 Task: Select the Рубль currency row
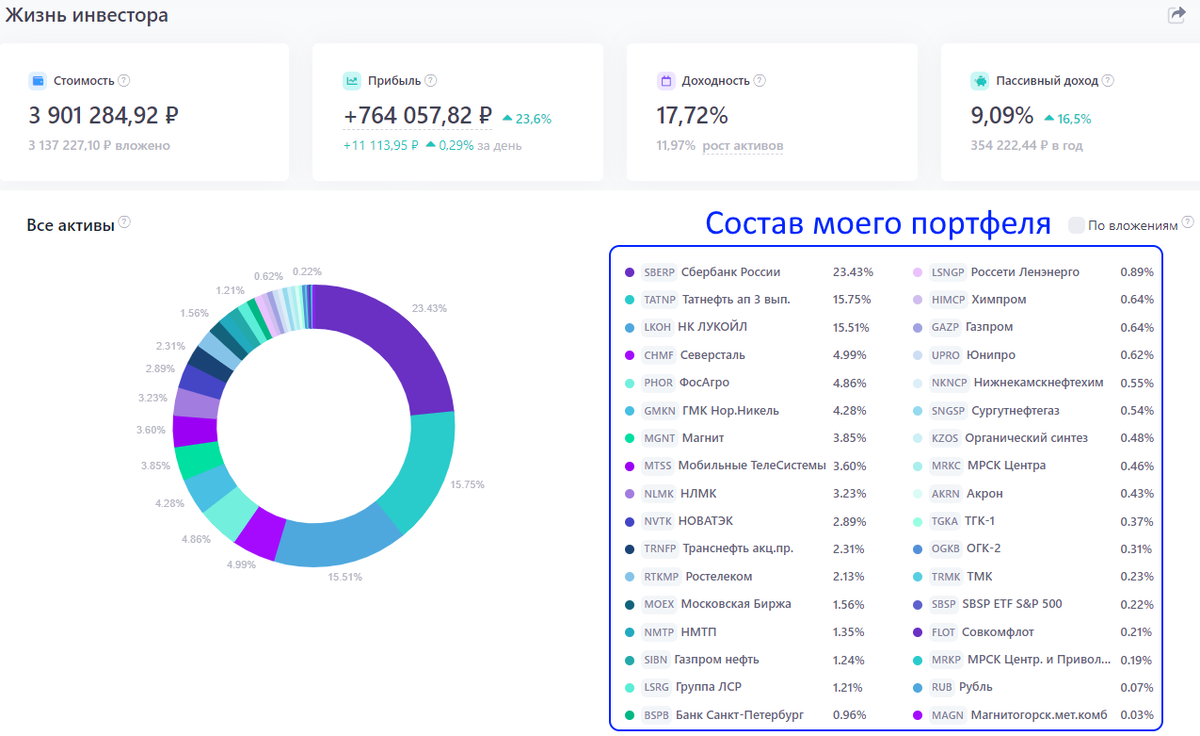1033,687
